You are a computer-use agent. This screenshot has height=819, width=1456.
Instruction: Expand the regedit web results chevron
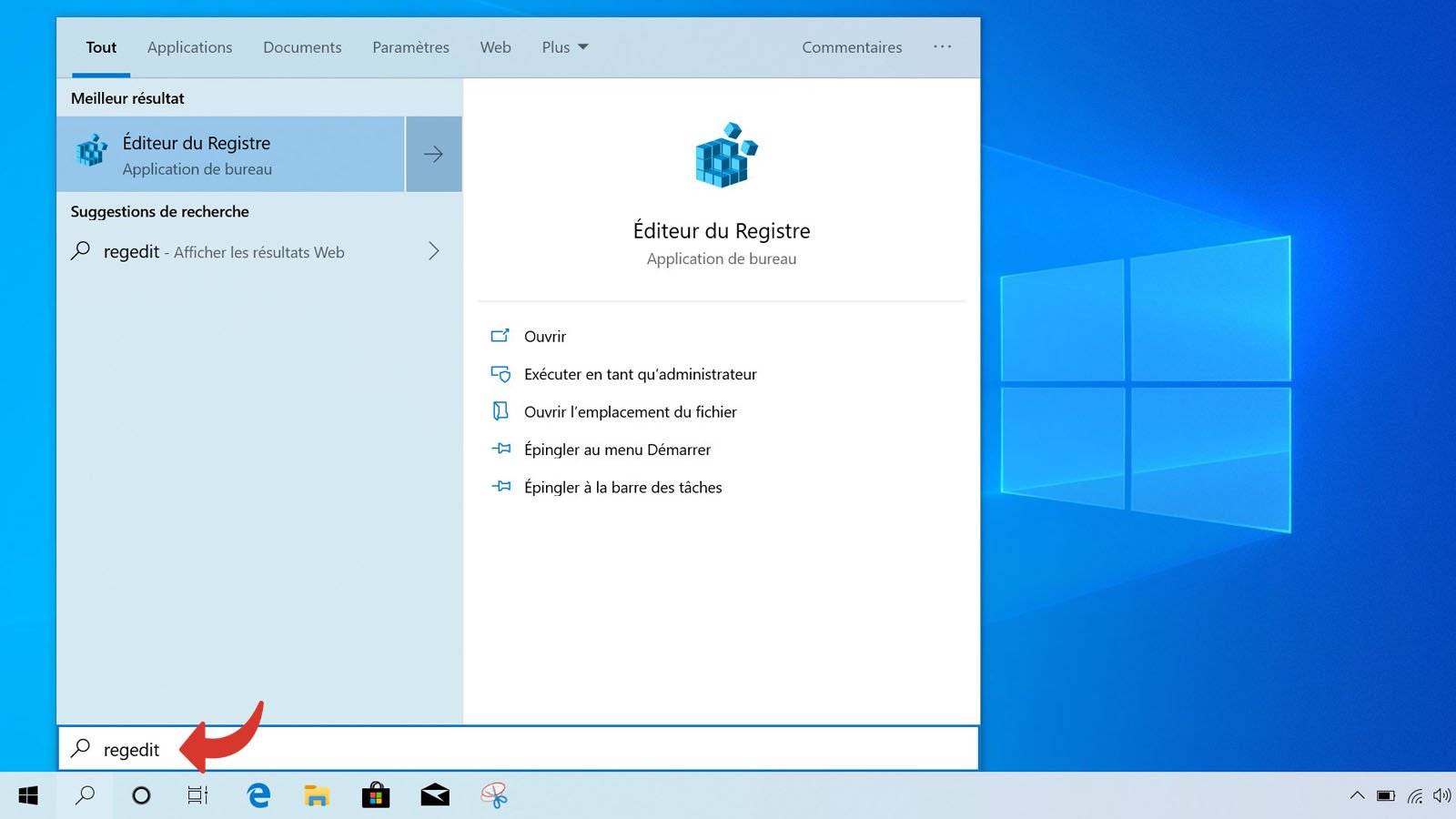[x=433, y=251]
